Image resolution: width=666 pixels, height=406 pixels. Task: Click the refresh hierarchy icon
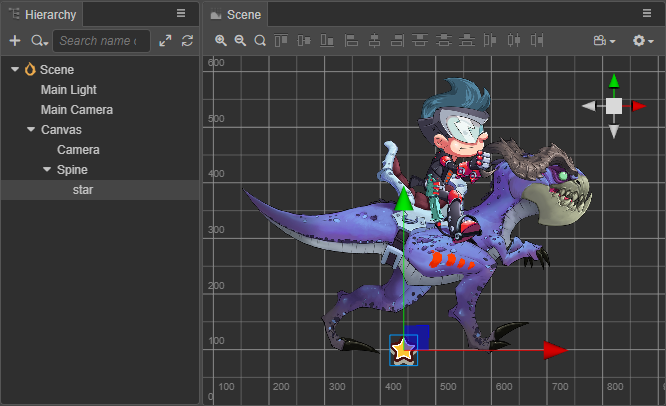tap(186, 41)
